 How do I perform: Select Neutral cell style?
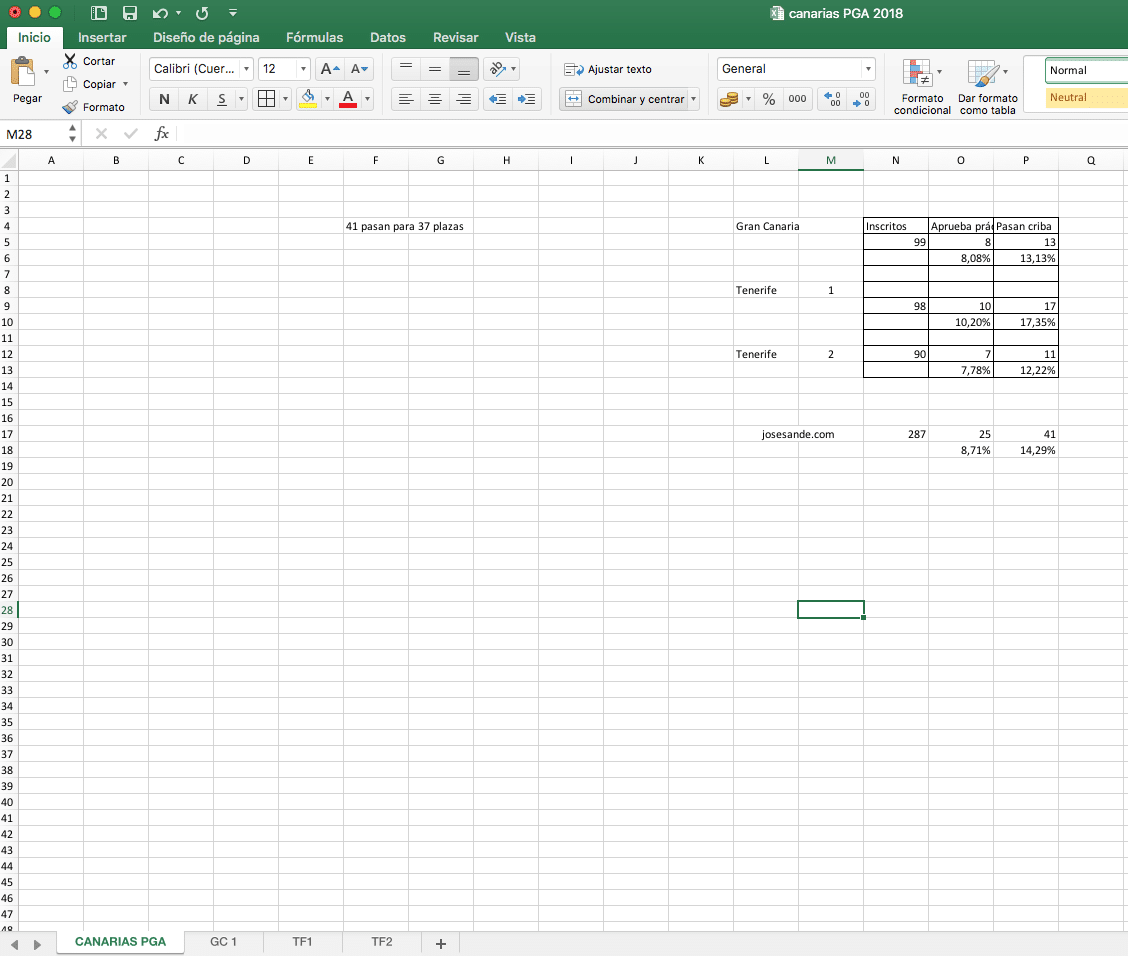tap(1086, 98)
